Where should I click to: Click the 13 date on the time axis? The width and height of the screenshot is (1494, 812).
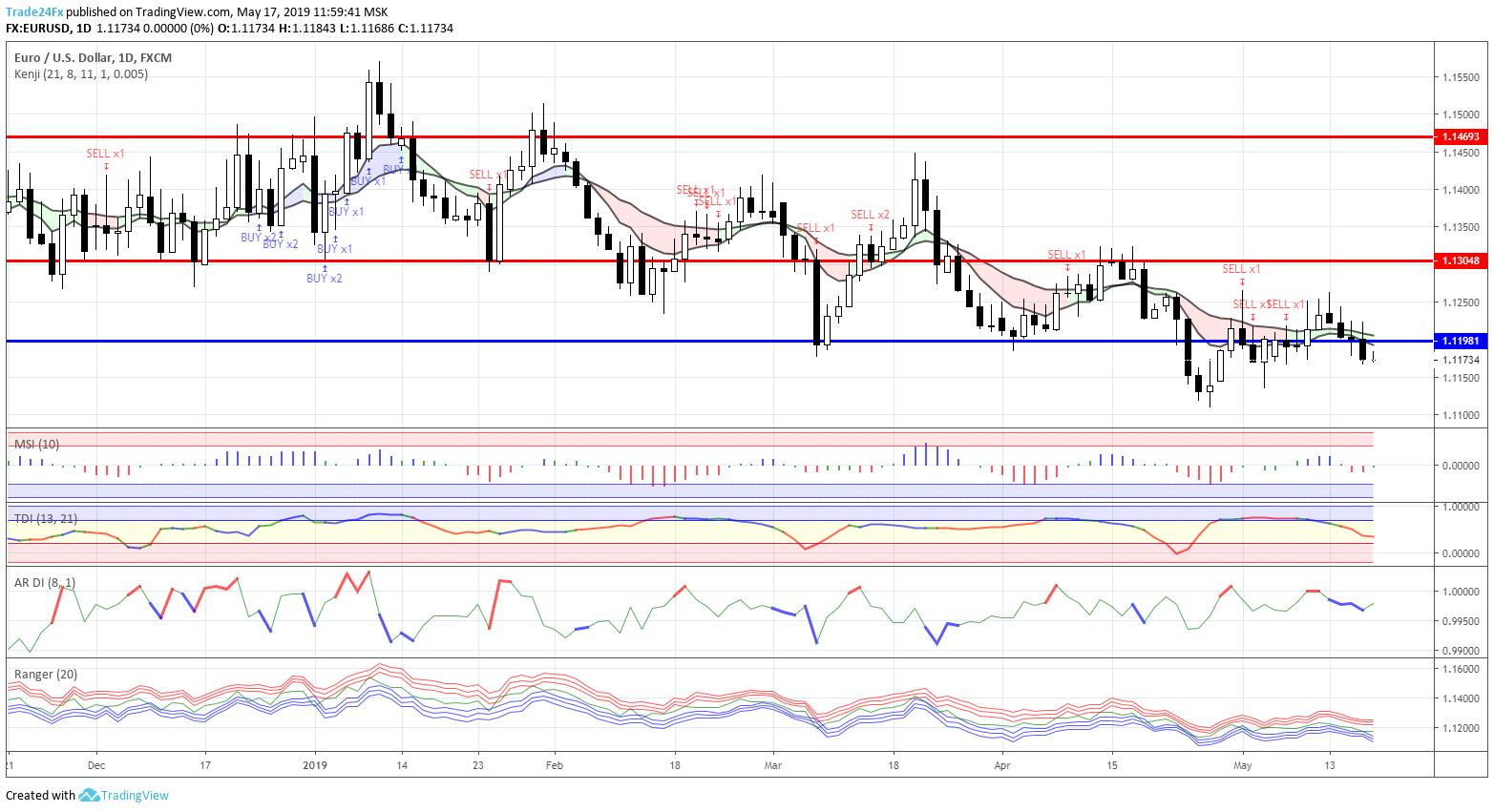point(1331,765)
